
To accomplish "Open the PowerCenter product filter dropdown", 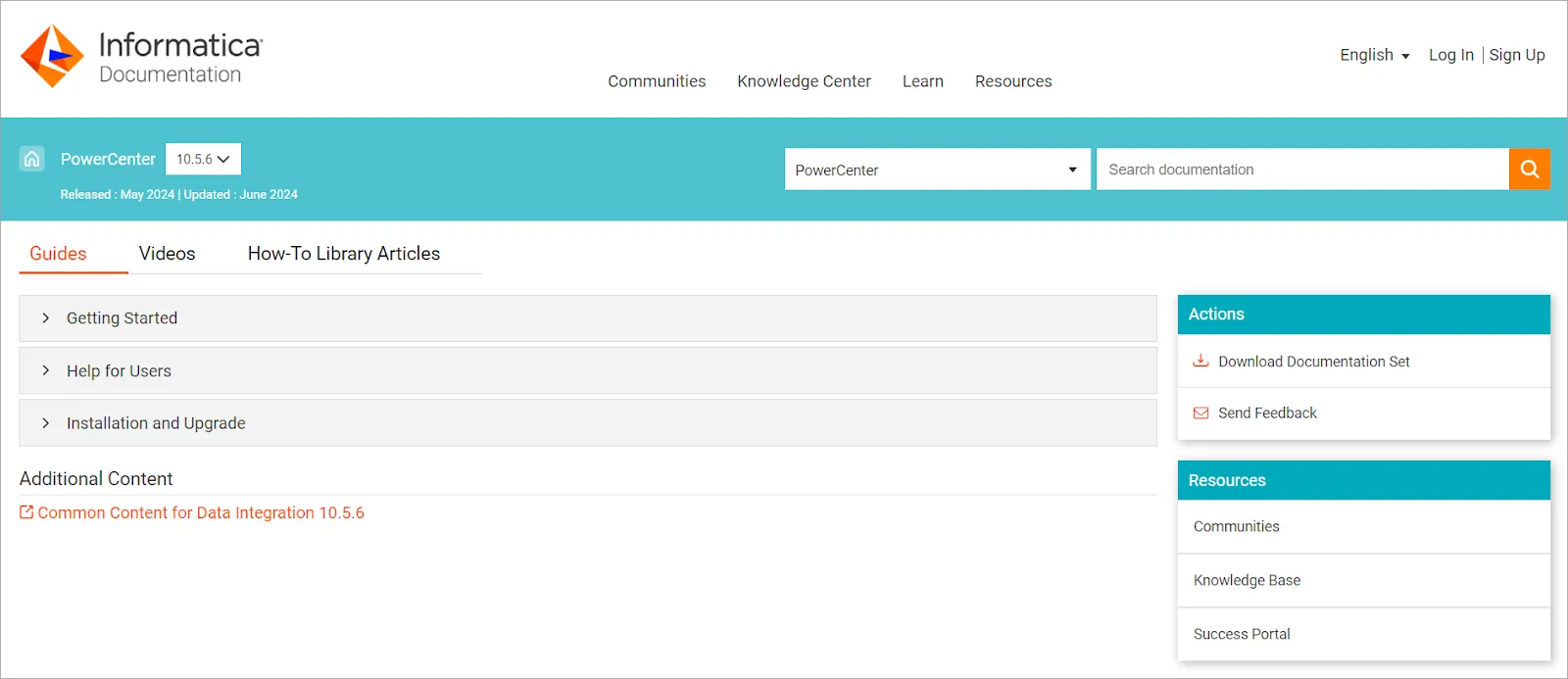I will [x=938, y=170].
